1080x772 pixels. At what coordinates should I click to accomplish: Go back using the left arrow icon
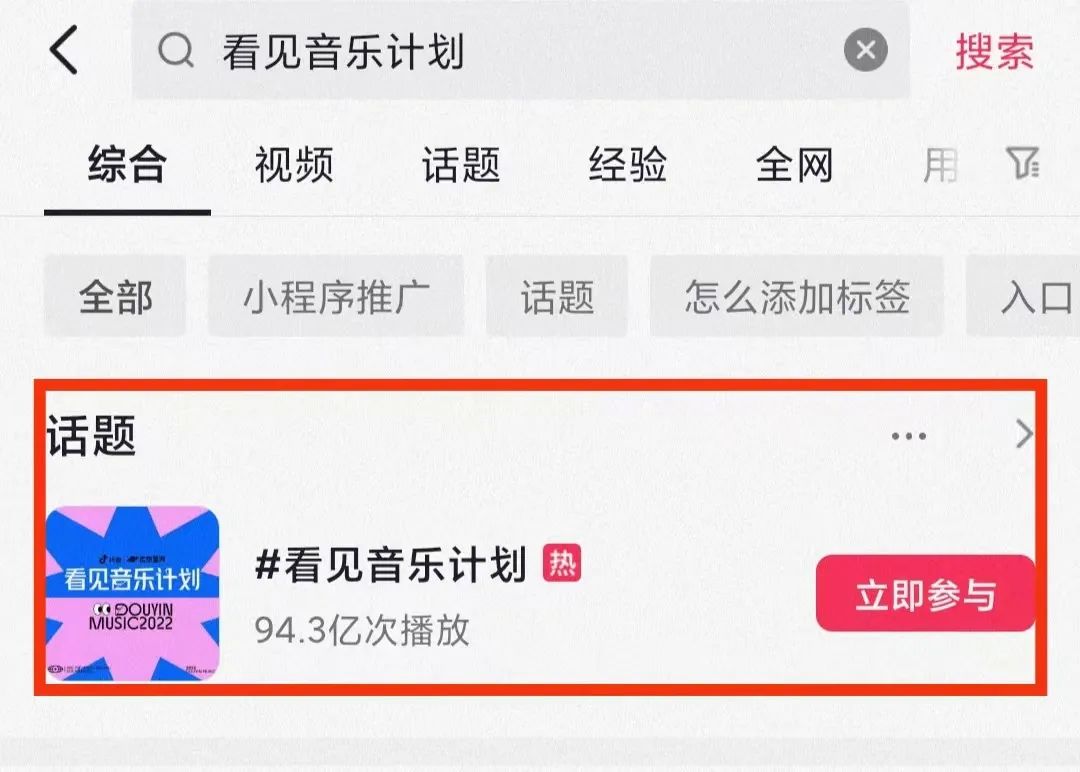tap(64, 50)
